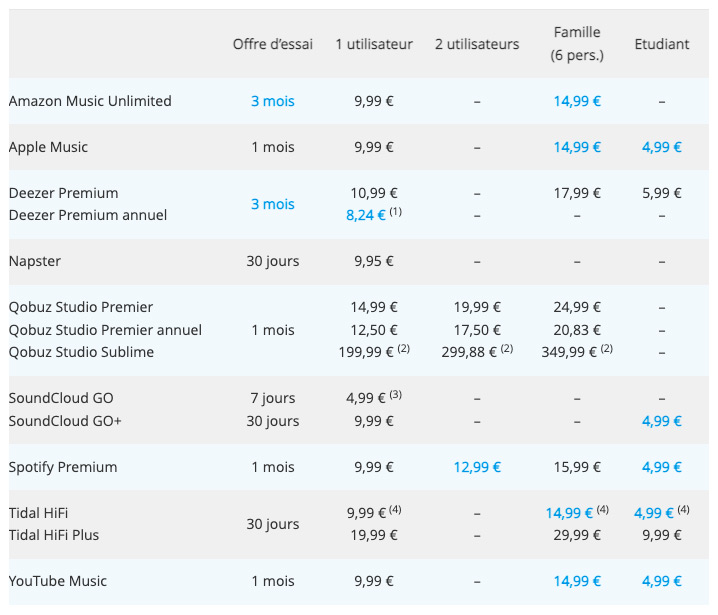The image size is (718, 615).
Task: Click the Spotify Premium row label
Action: point(63,467)
